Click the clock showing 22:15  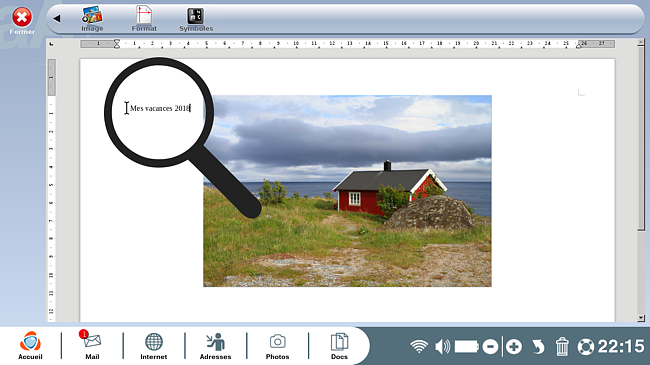click(x=621, y=346)
